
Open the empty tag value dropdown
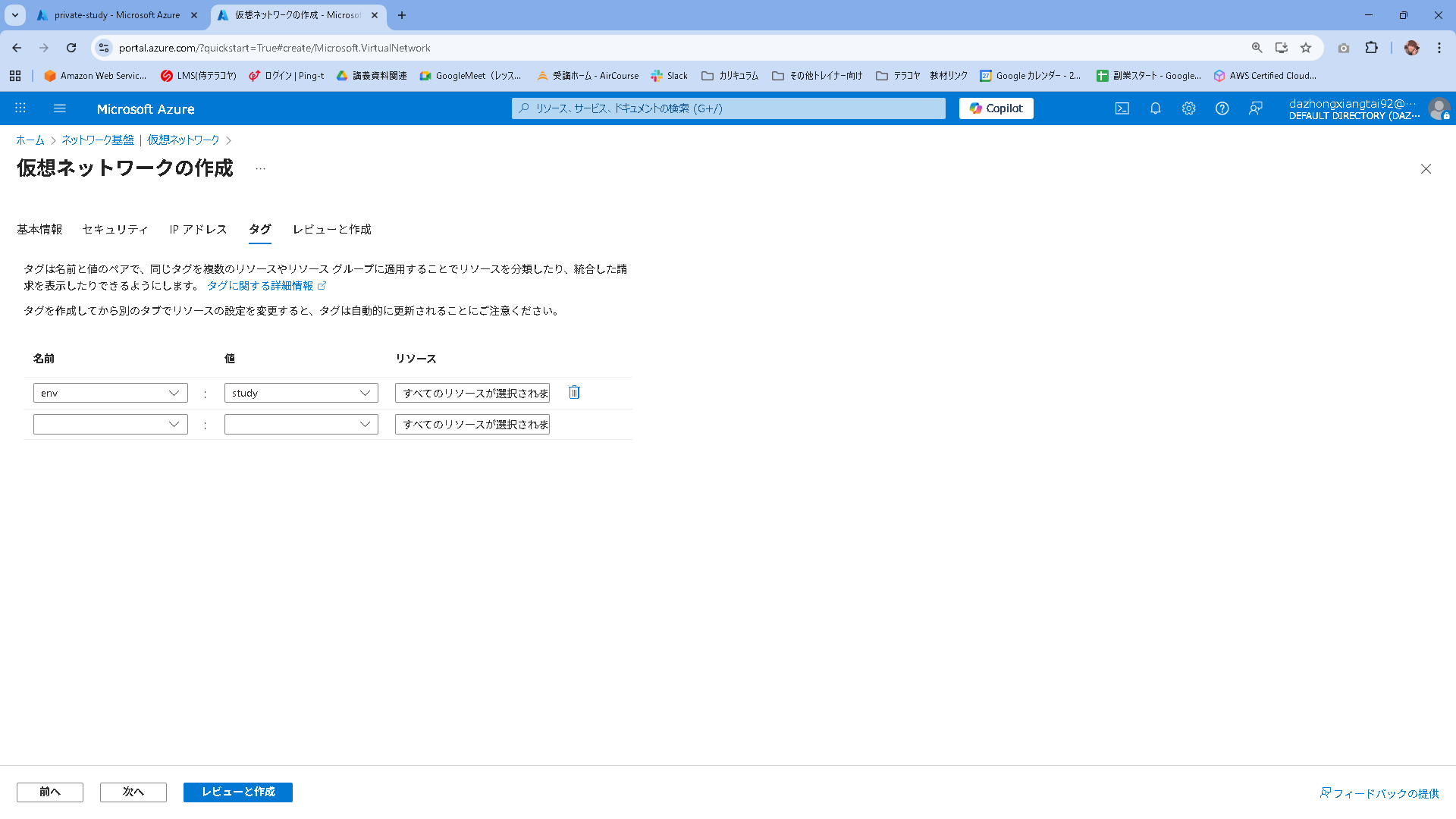pos(365,424)
